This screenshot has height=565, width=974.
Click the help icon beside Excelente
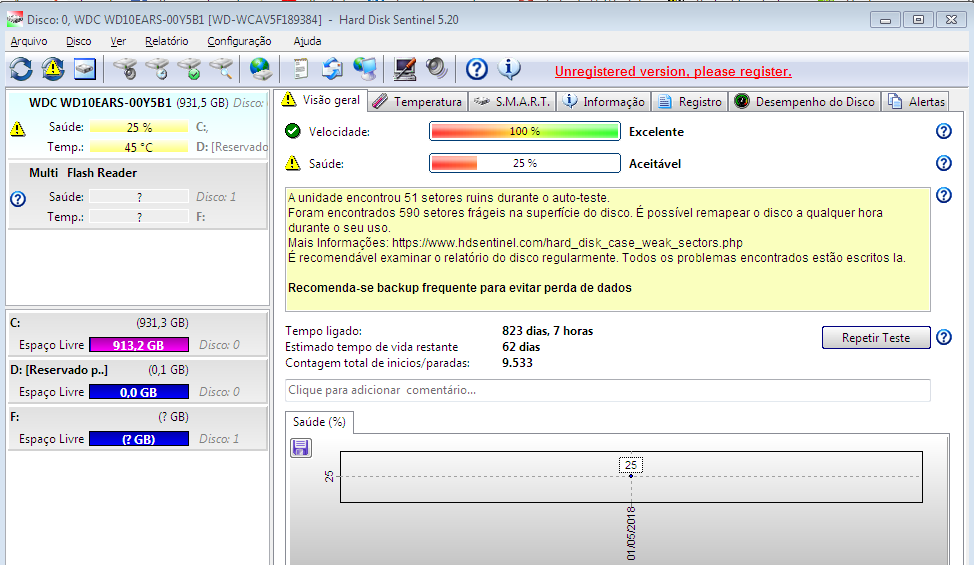pos(944,131)
